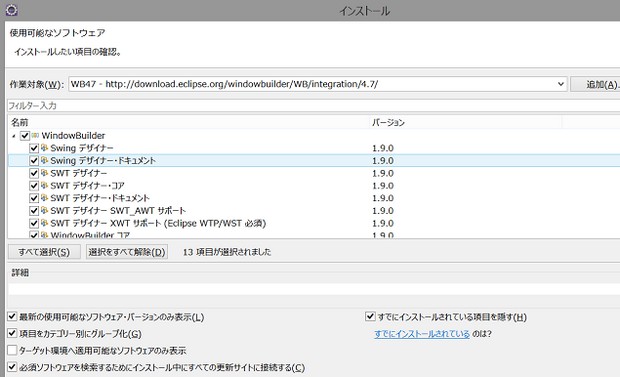620x377 pixels.
Task: Click the 詳細 description text area
Action: (314, 288)
